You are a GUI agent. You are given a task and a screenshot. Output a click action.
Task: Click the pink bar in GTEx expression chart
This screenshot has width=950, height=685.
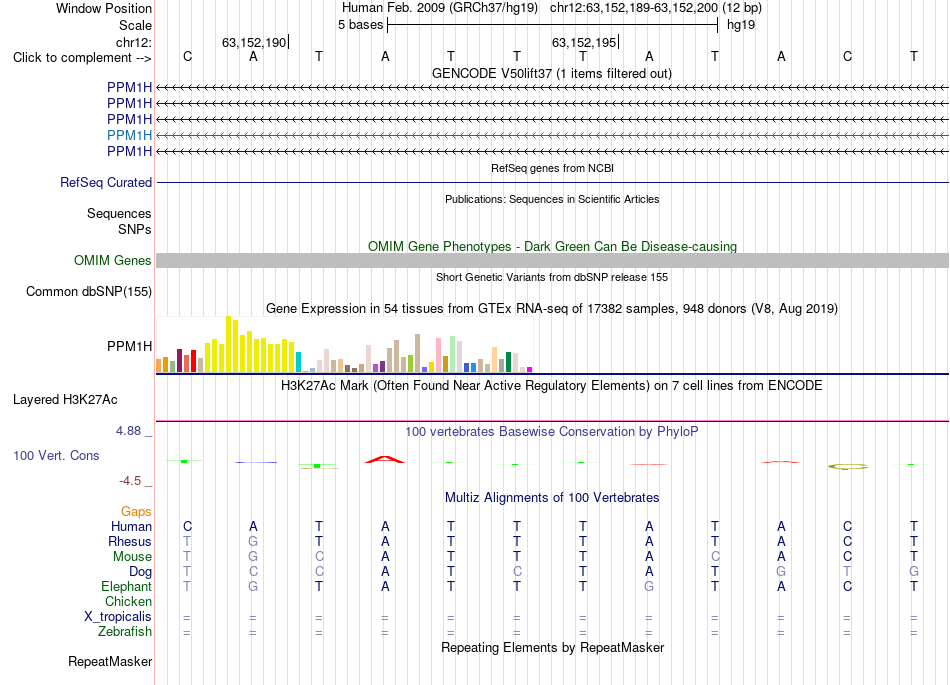point(439,355)
